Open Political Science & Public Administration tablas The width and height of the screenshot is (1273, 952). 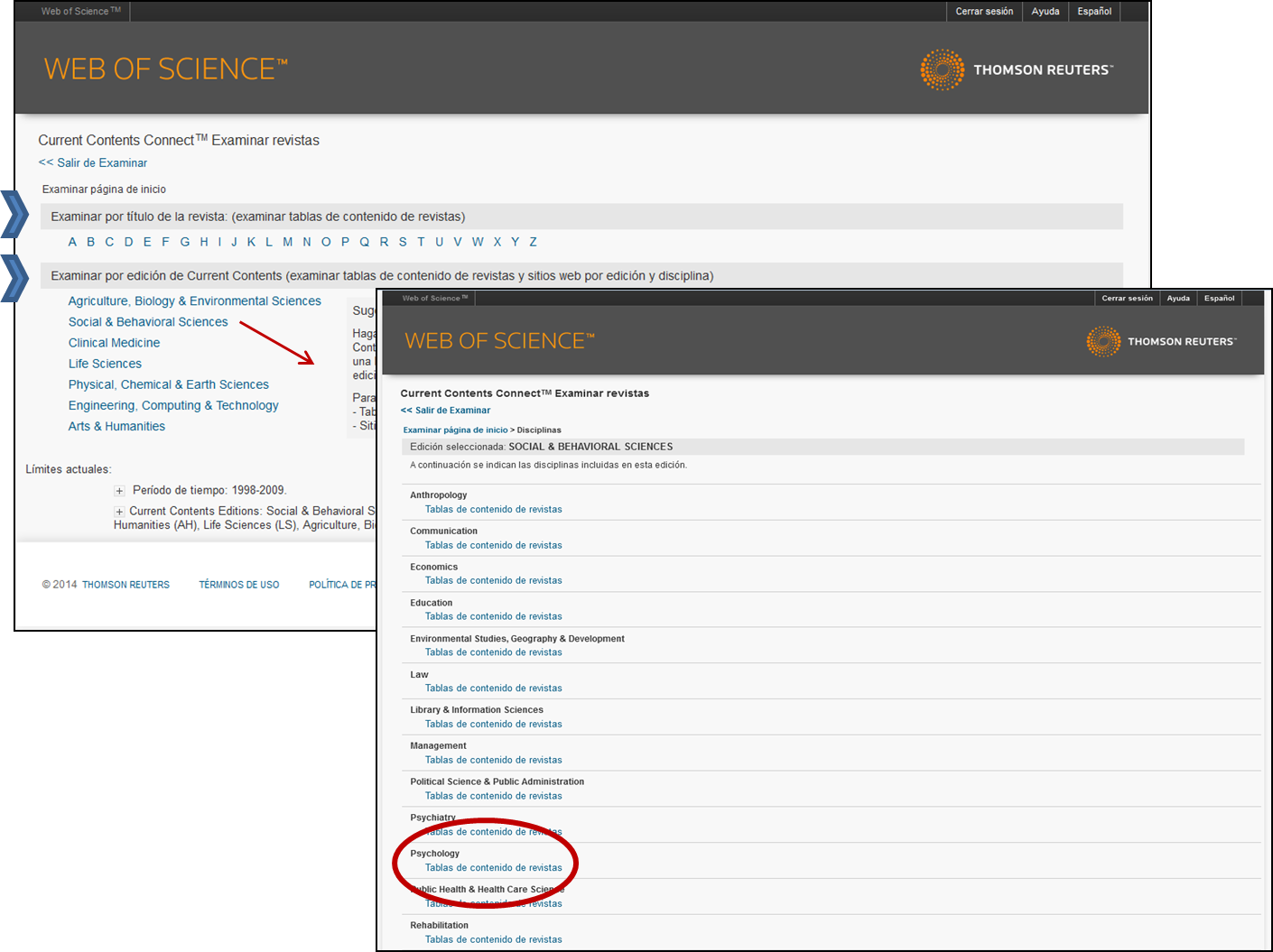tap(493, 797)
